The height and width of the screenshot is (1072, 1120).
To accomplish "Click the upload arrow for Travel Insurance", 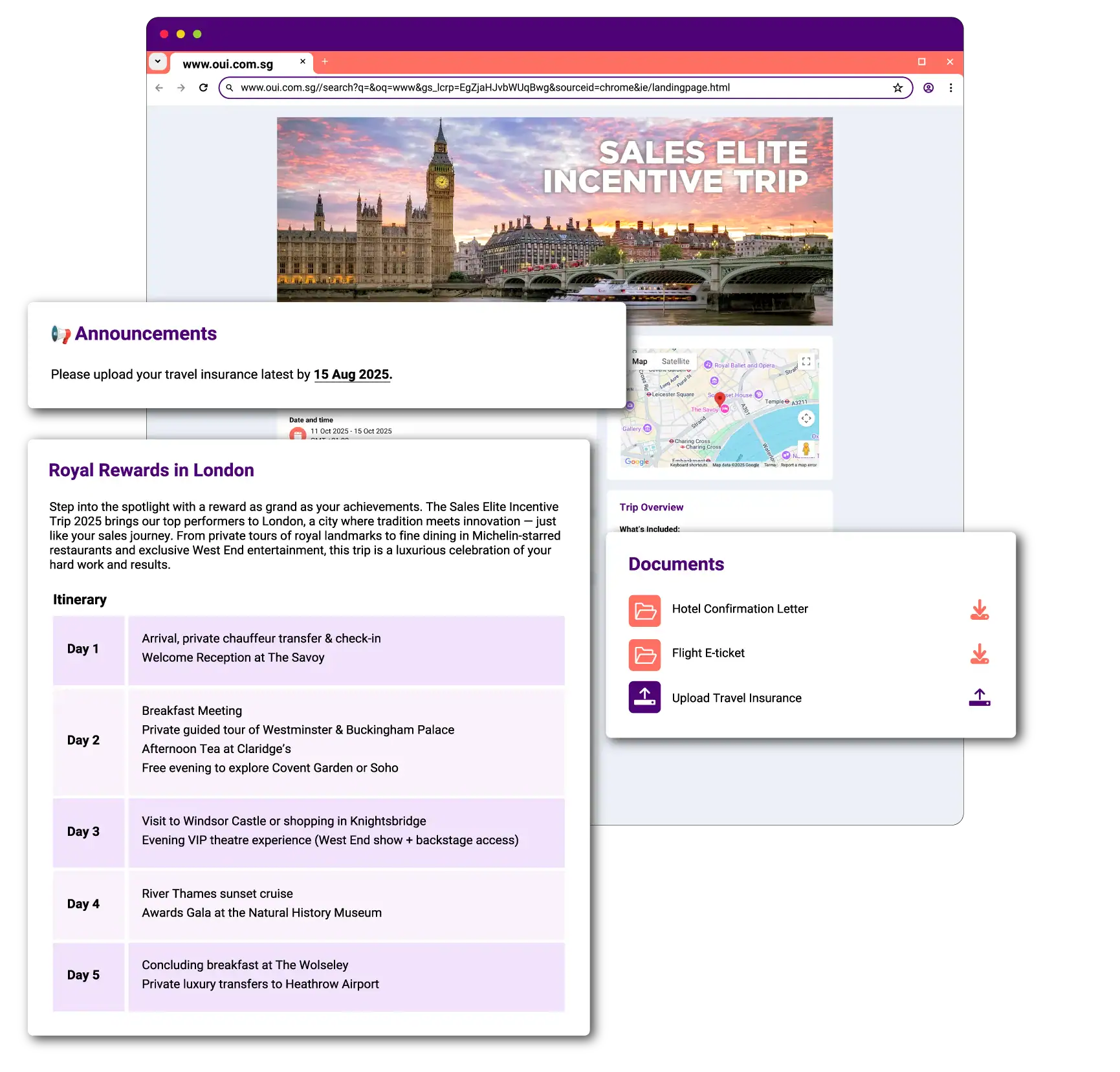I will point(980,697).
